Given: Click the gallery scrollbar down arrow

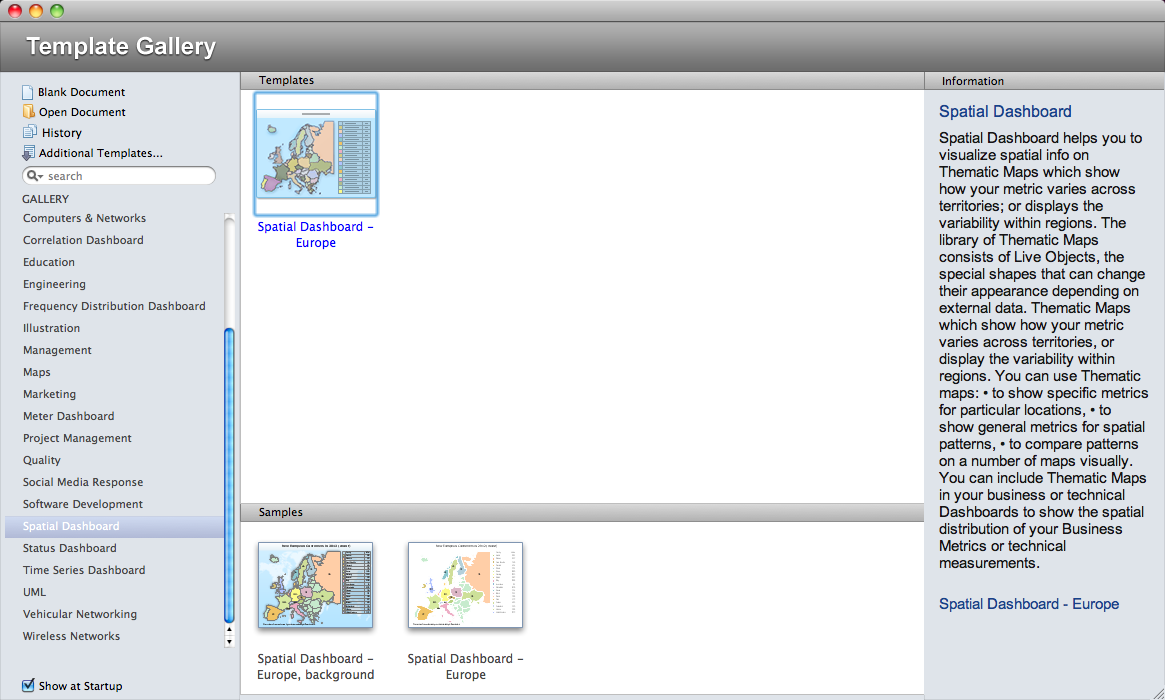Looking at the screenshot, I should 229,641.
